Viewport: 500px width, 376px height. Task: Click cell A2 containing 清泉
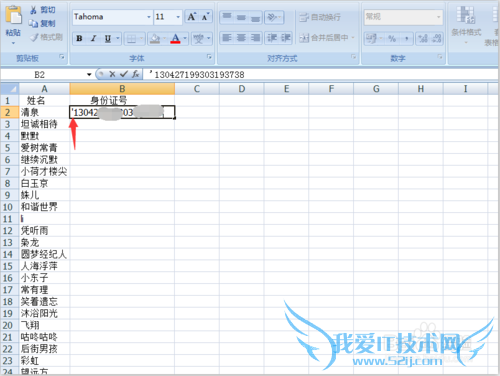coord(44,113)
